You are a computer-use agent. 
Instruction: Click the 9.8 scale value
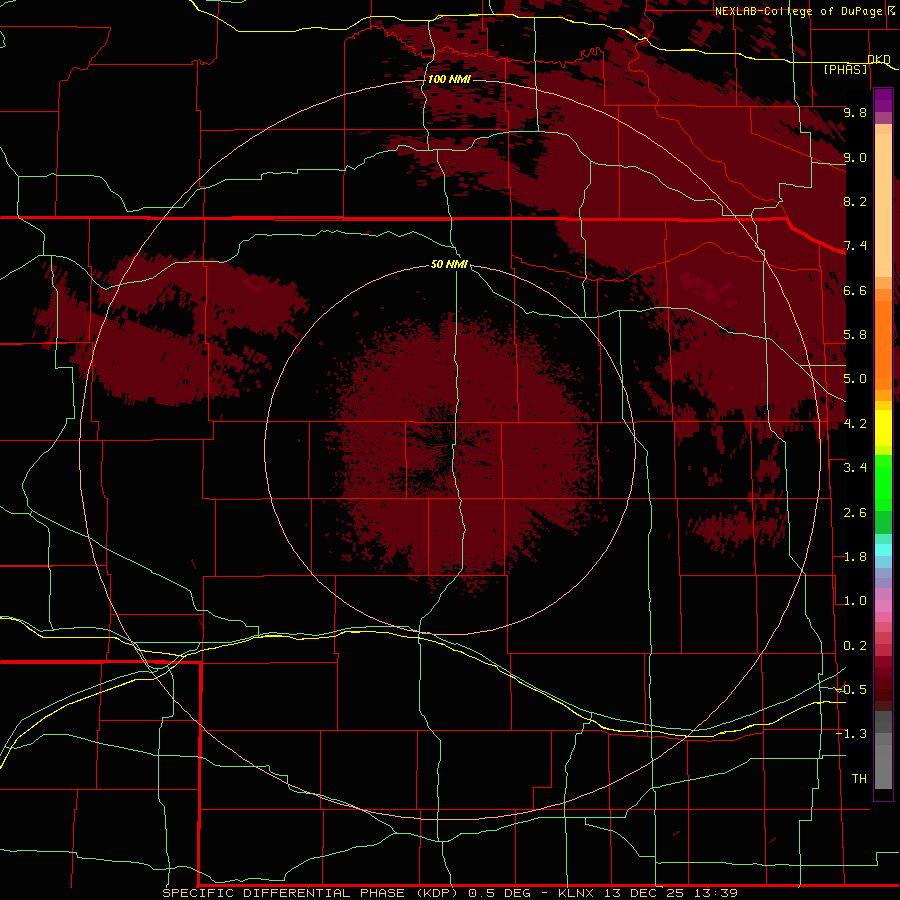(855, 112)
